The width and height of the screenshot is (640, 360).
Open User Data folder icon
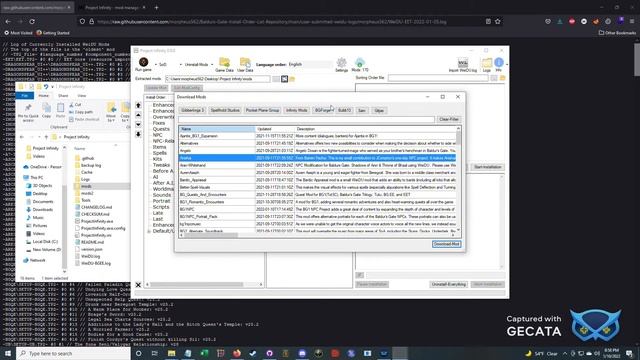(245, 62)
